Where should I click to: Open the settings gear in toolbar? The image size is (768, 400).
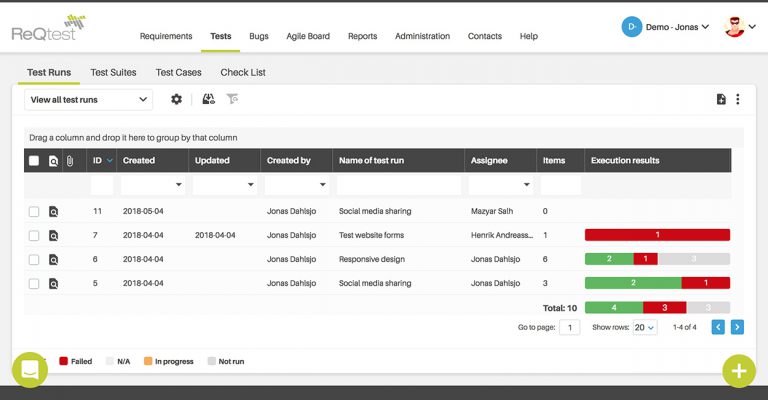[176, 99]
